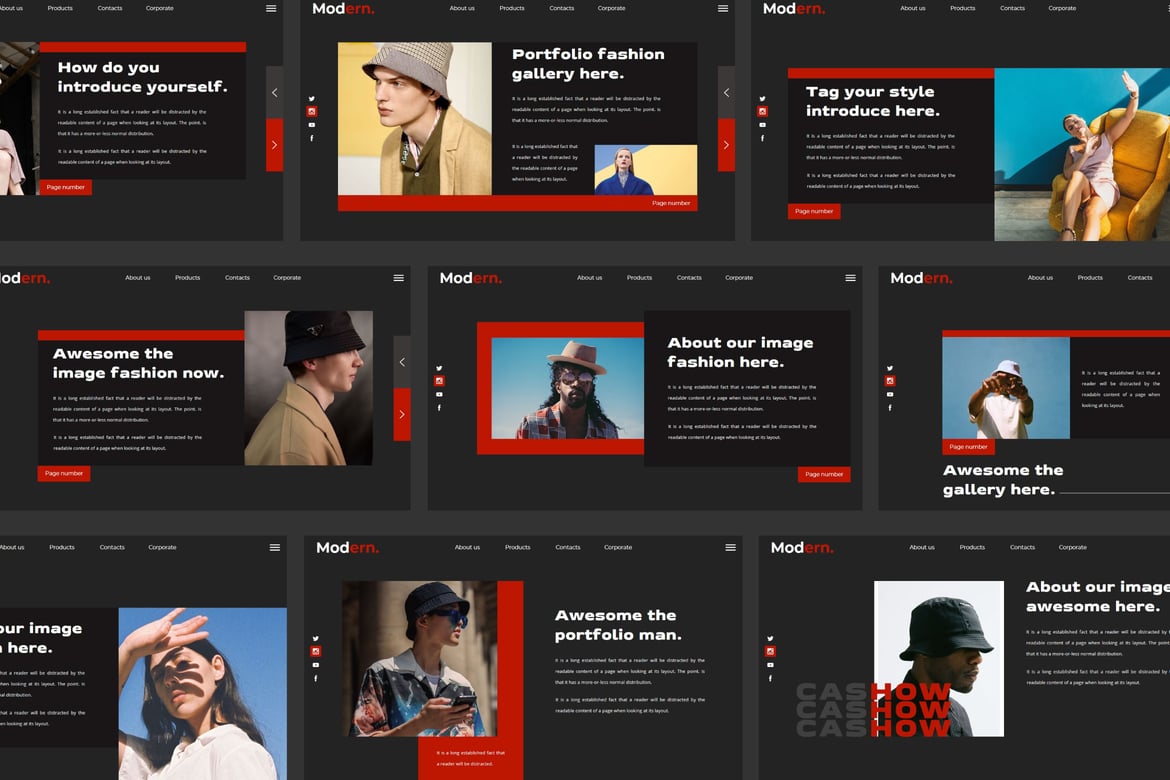This screenshot has width=1170, height=780.
Task: Click YouTube icon on 'Portfolio fashion gallery' slide
Action: click(x=312, y=125)
